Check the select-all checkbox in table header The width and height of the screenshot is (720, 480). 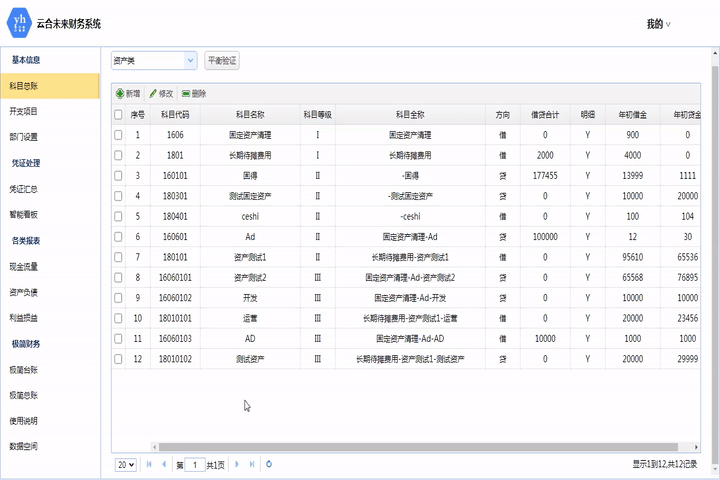click(x=119, y=115)
